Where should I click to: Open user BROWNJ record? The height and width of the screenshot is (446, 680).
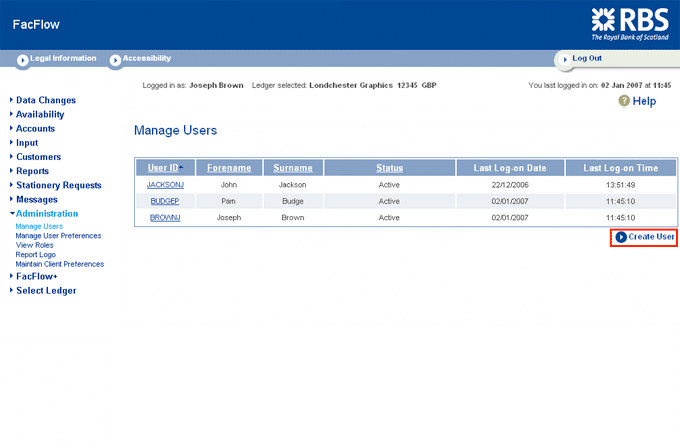(x=164, y=217)
